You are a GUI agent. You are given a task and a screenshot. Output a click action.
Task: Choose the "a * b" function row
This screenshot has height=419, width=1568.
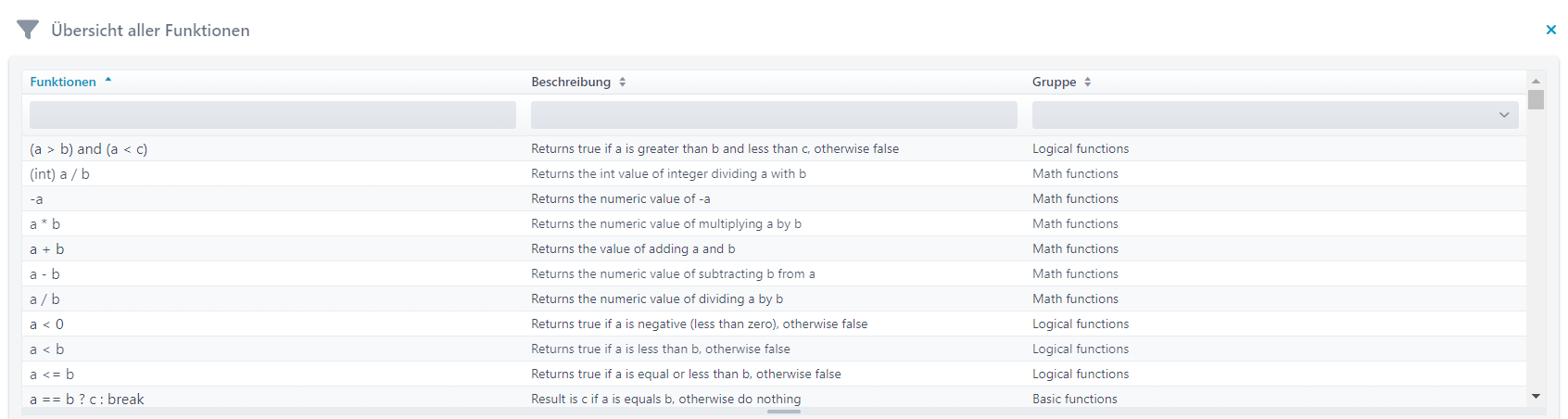coord(45,224)
